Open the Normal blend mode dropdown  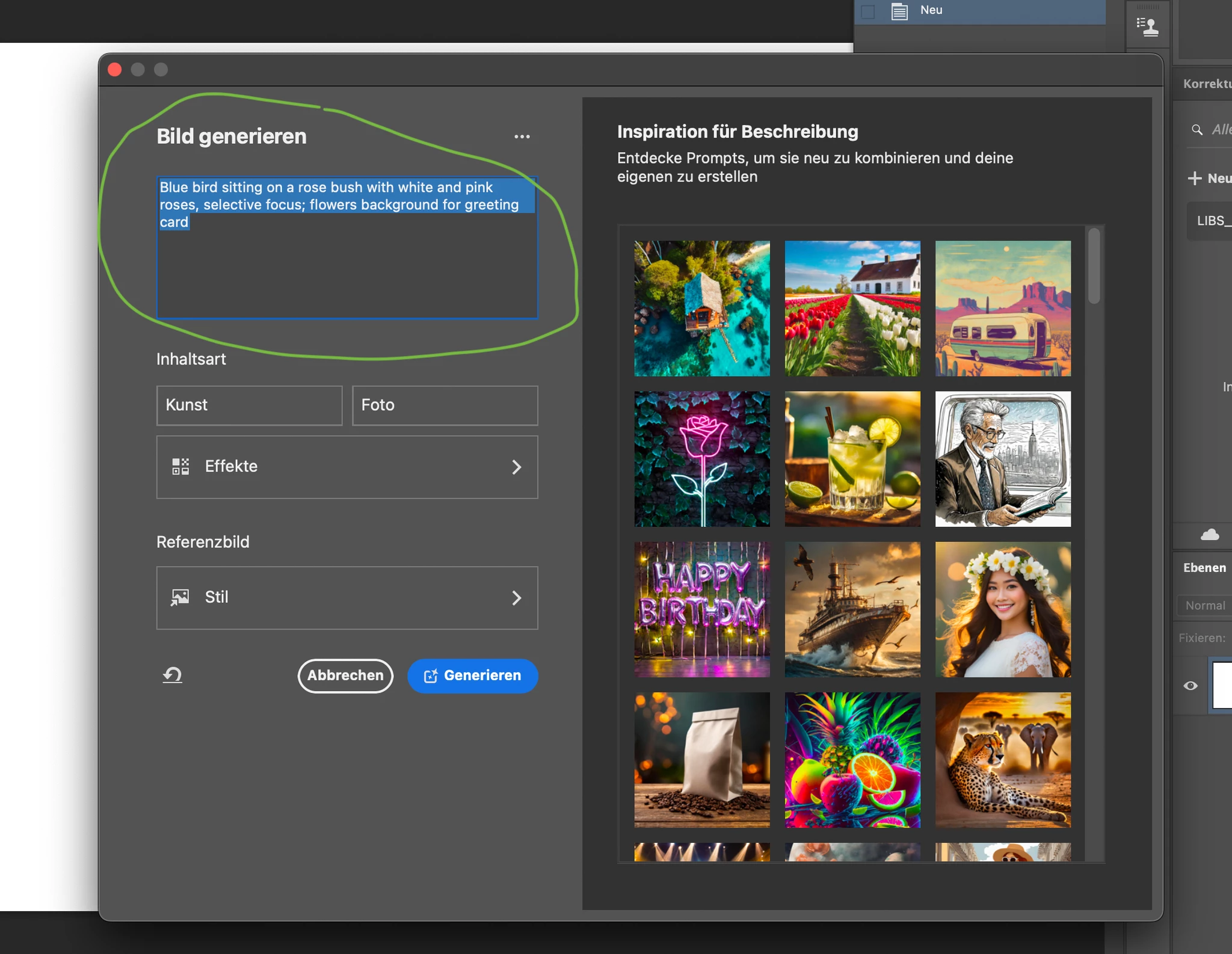tap(1204, 606)
